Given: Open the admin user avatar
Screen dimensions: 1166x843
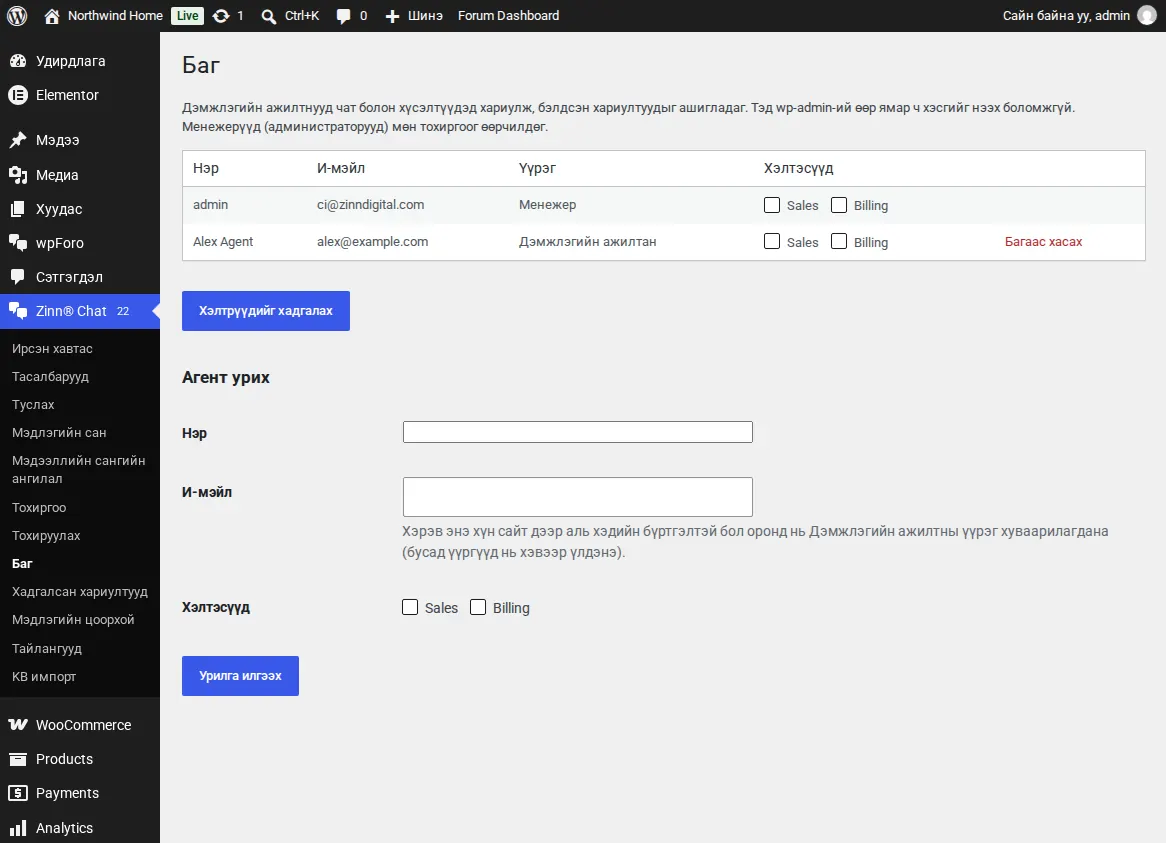Looking at the screenshot, I should pos(1147,16).
